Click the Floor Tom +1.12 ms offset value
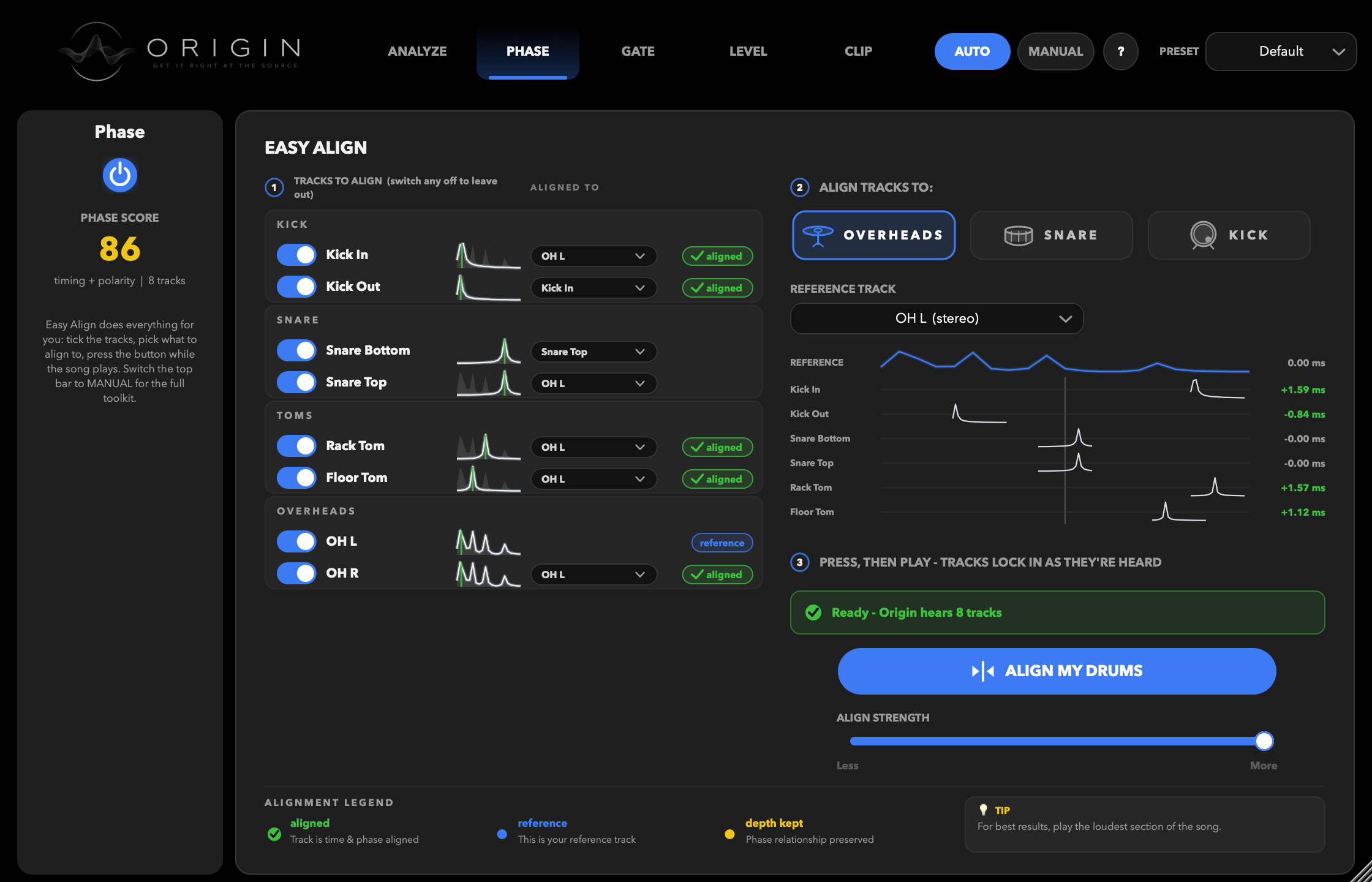Viewport: 1372px width, 882px height. click(1303, 512)
